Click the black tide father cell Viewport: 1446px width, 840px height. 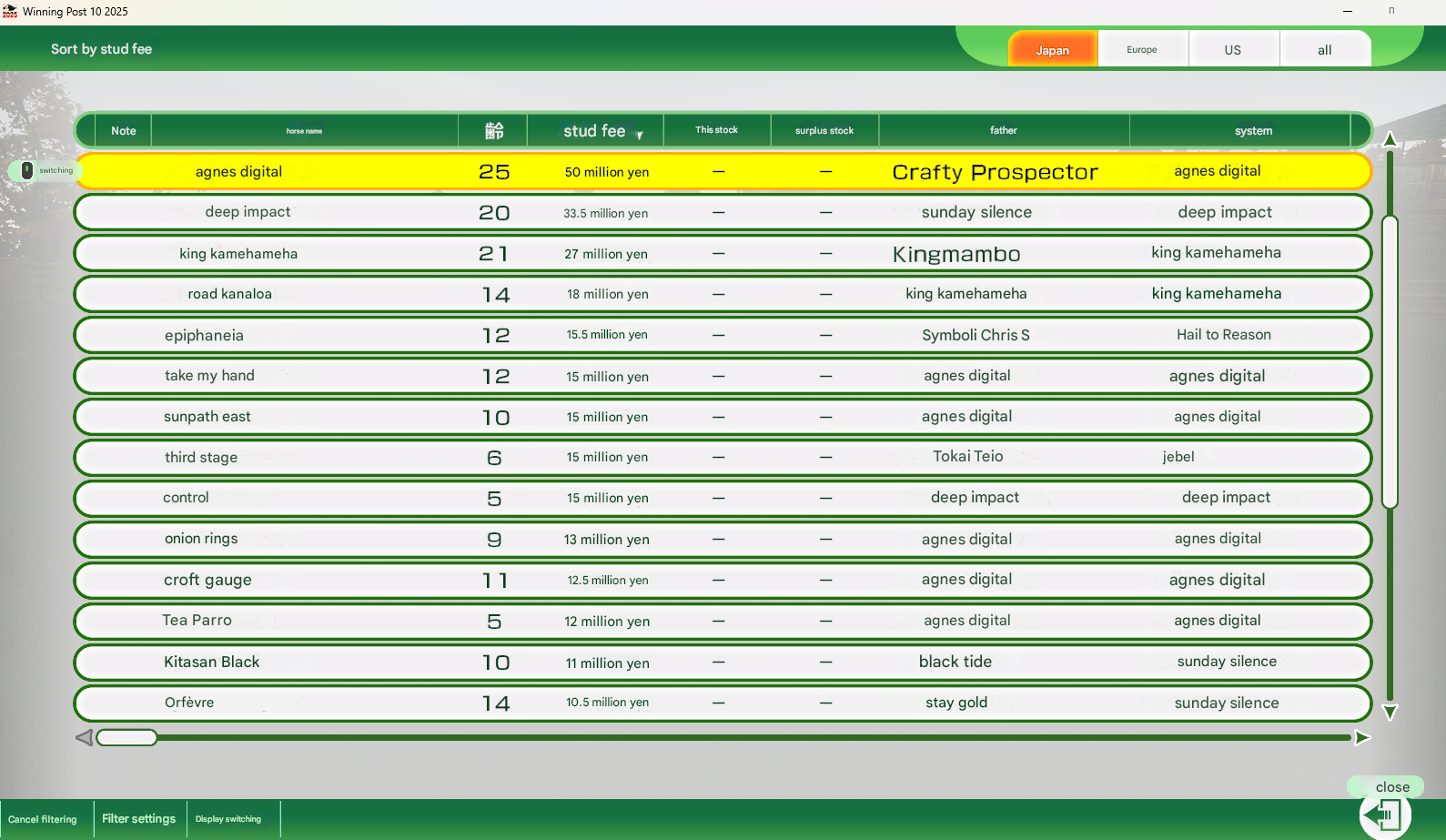[x=956, y=662]
